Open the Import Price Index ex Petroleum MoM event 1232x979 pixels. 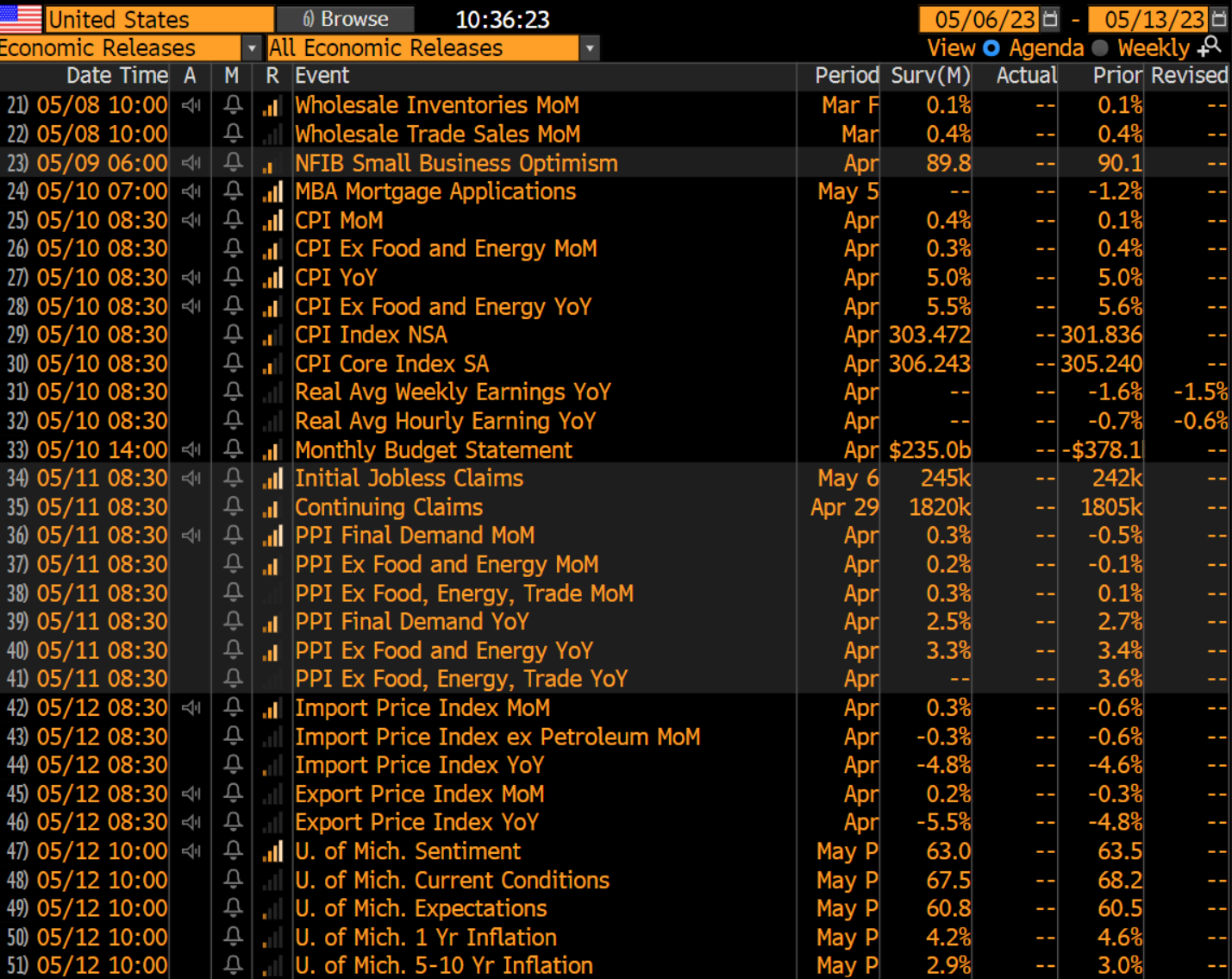(497, 737)
